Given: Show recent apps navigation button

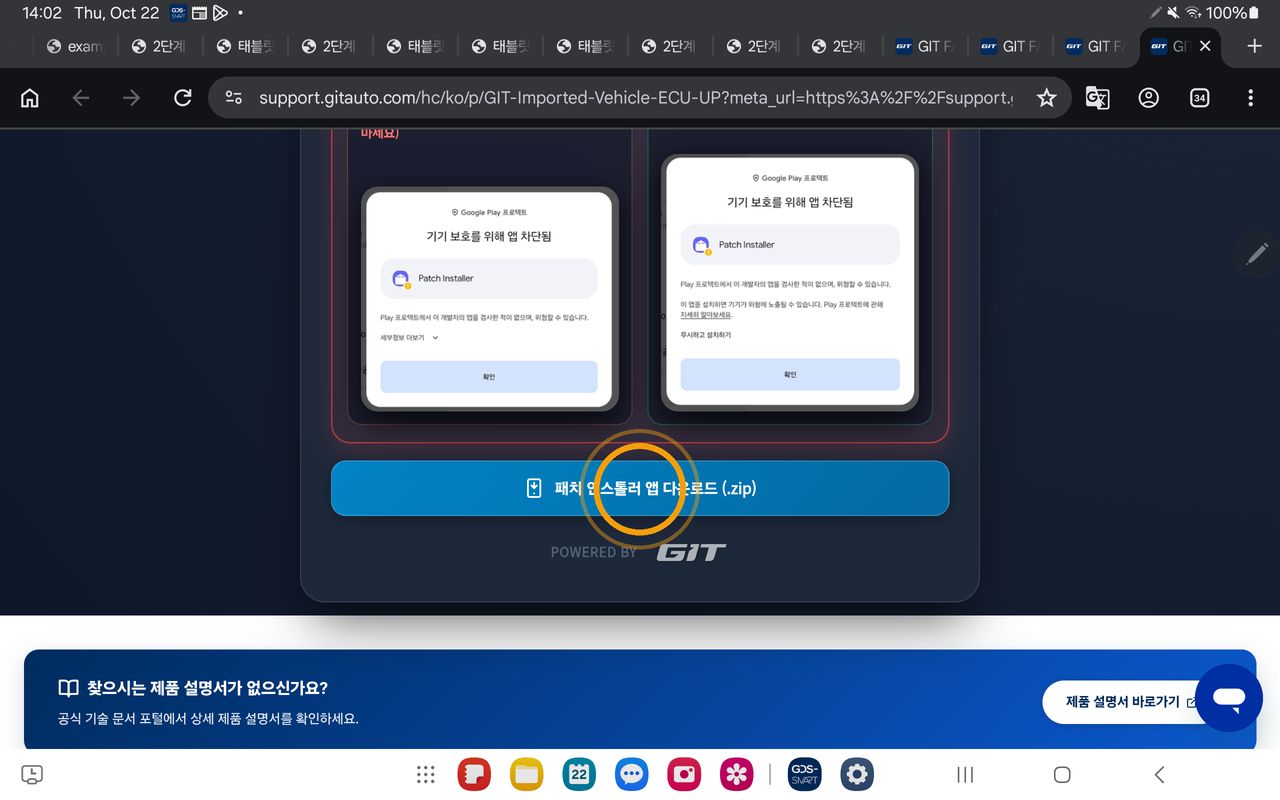Looking at the screenshot, I should click(965, 774).
